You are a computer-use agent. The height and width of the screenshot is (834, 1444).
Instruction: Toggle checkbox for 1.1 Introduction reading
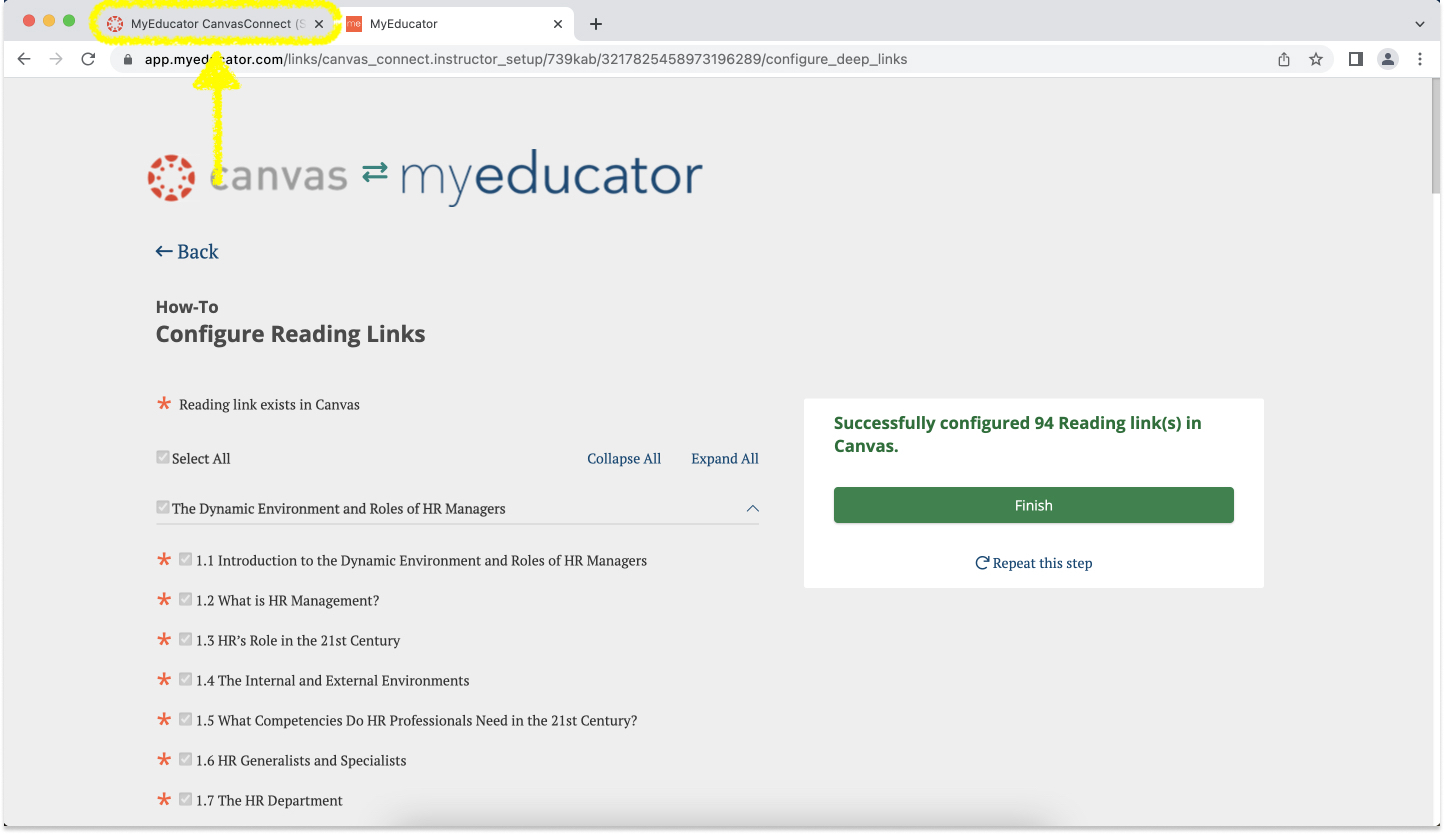click(x=186, y=559)
